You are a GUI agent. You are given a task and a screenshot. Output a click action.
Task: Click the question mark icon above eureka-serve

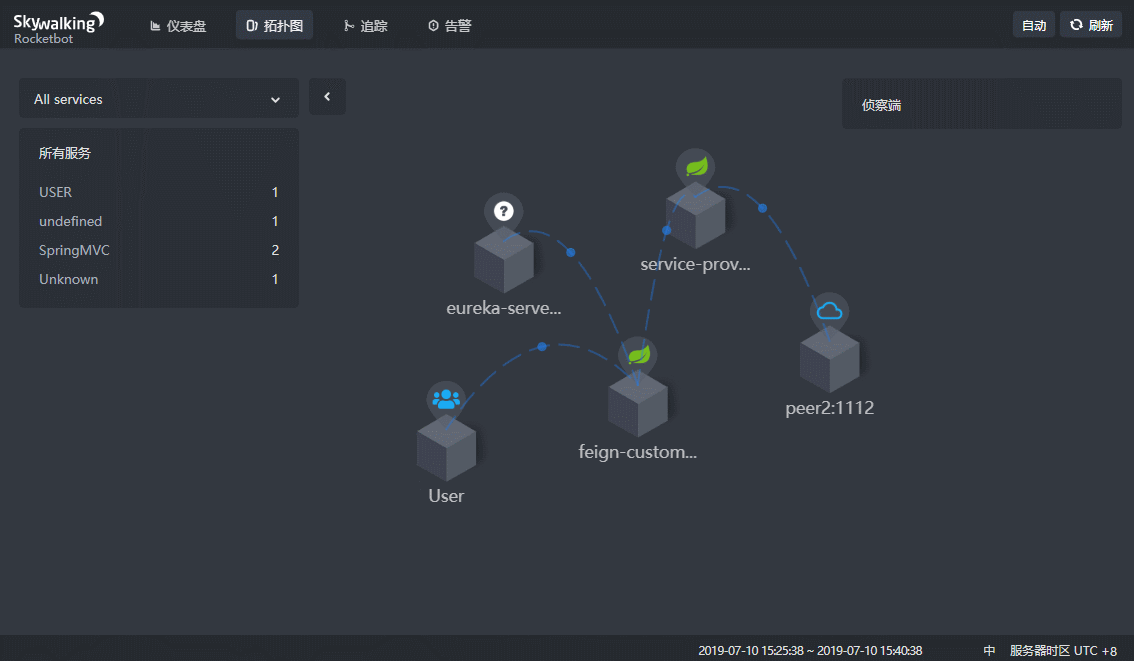pos(503,211)
